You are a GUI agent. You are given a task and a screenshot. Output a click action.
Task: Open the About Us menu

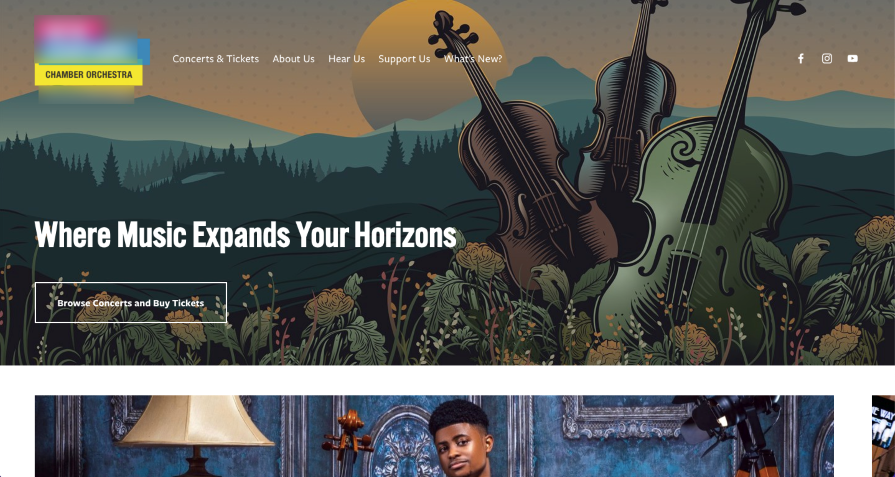(293, 59)
